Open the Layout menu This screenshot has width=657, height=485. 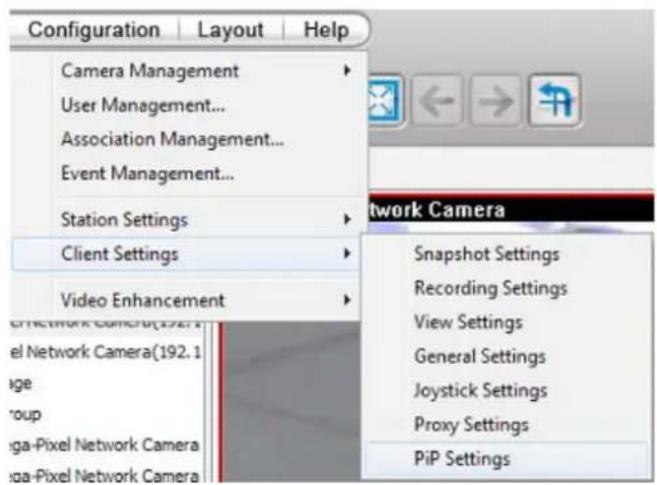(230, 30)
